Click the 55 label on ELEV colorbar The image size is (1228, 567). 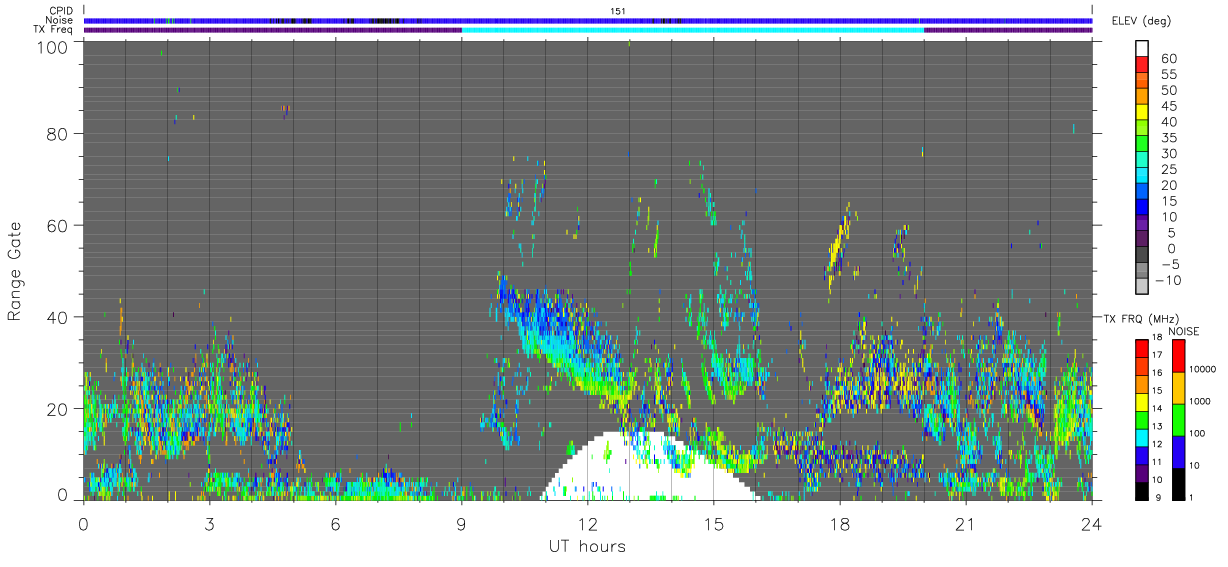pos(1167,74)
